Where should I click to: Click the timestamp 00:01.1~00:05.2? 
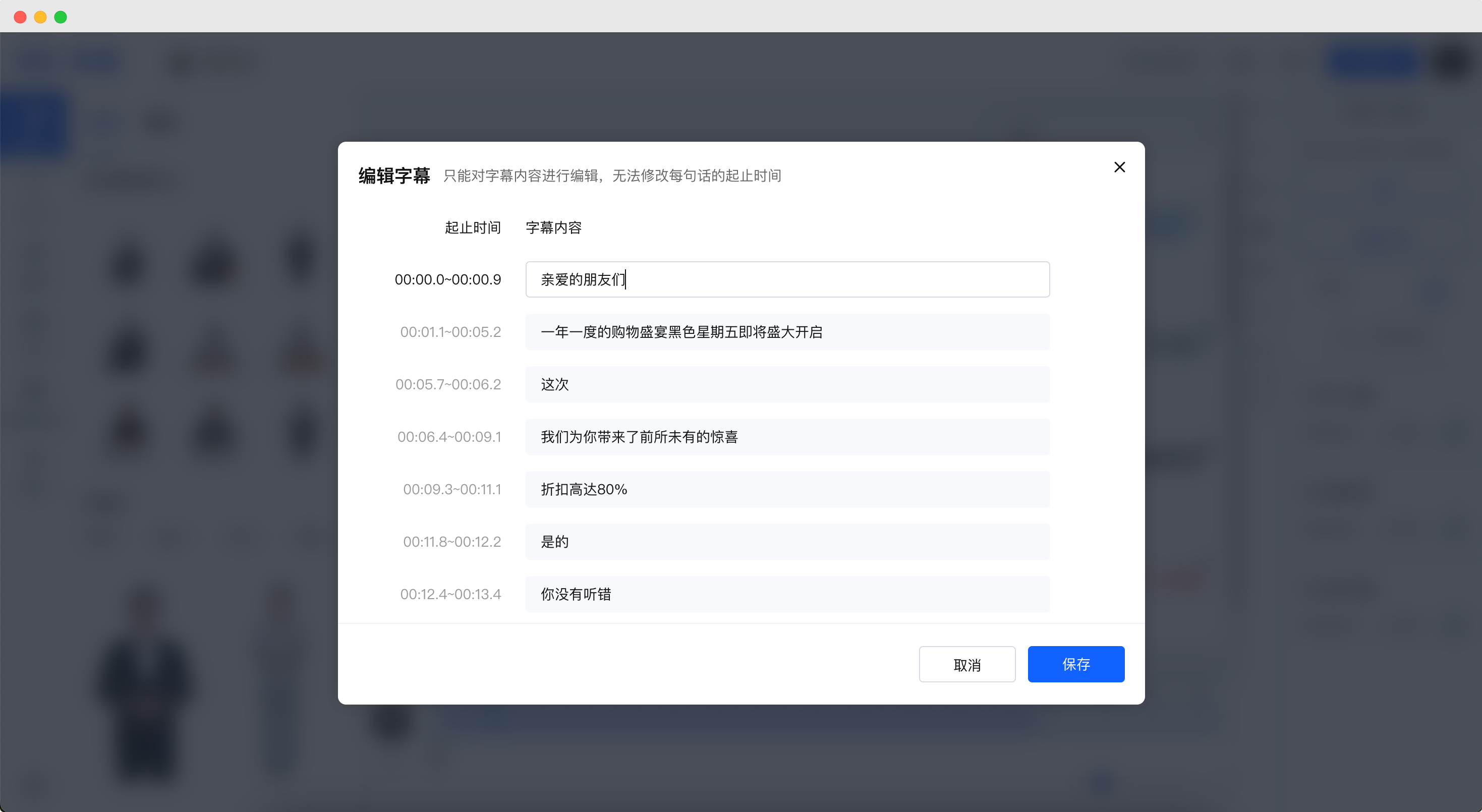(450, 332)
